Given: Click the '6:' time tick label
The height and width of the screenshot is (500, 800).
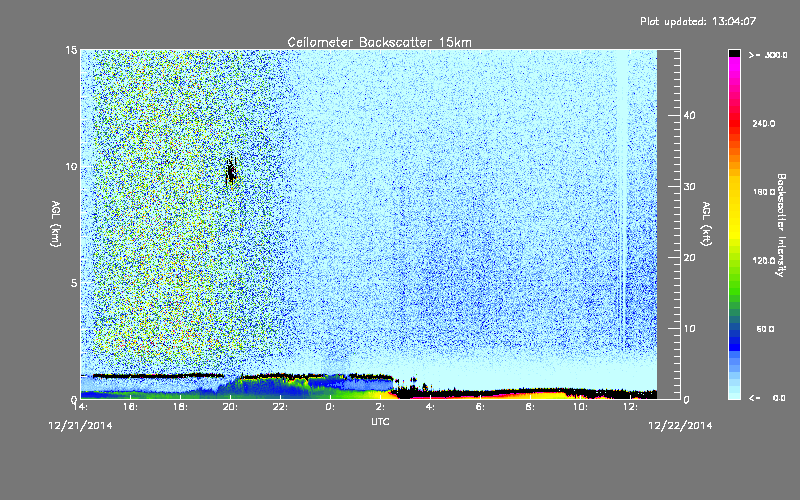Looking at the screenshot, I should (480, 407).
